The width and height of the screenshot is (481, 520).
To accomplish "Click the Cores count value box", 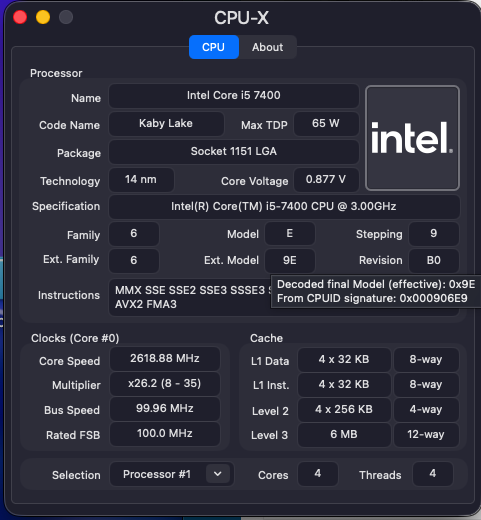I will pos(318,474).
